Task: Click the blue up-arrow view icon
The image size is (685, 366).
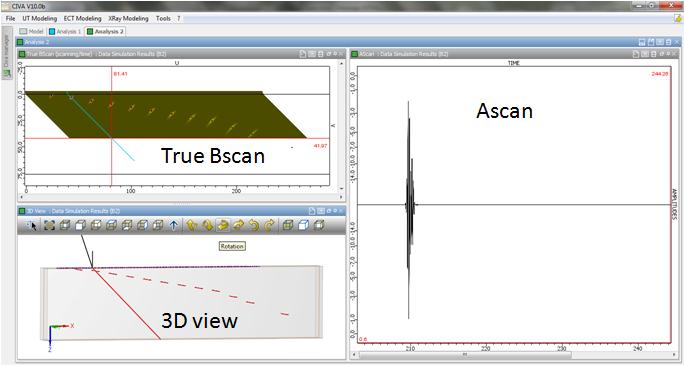Action: coord(174,225)
